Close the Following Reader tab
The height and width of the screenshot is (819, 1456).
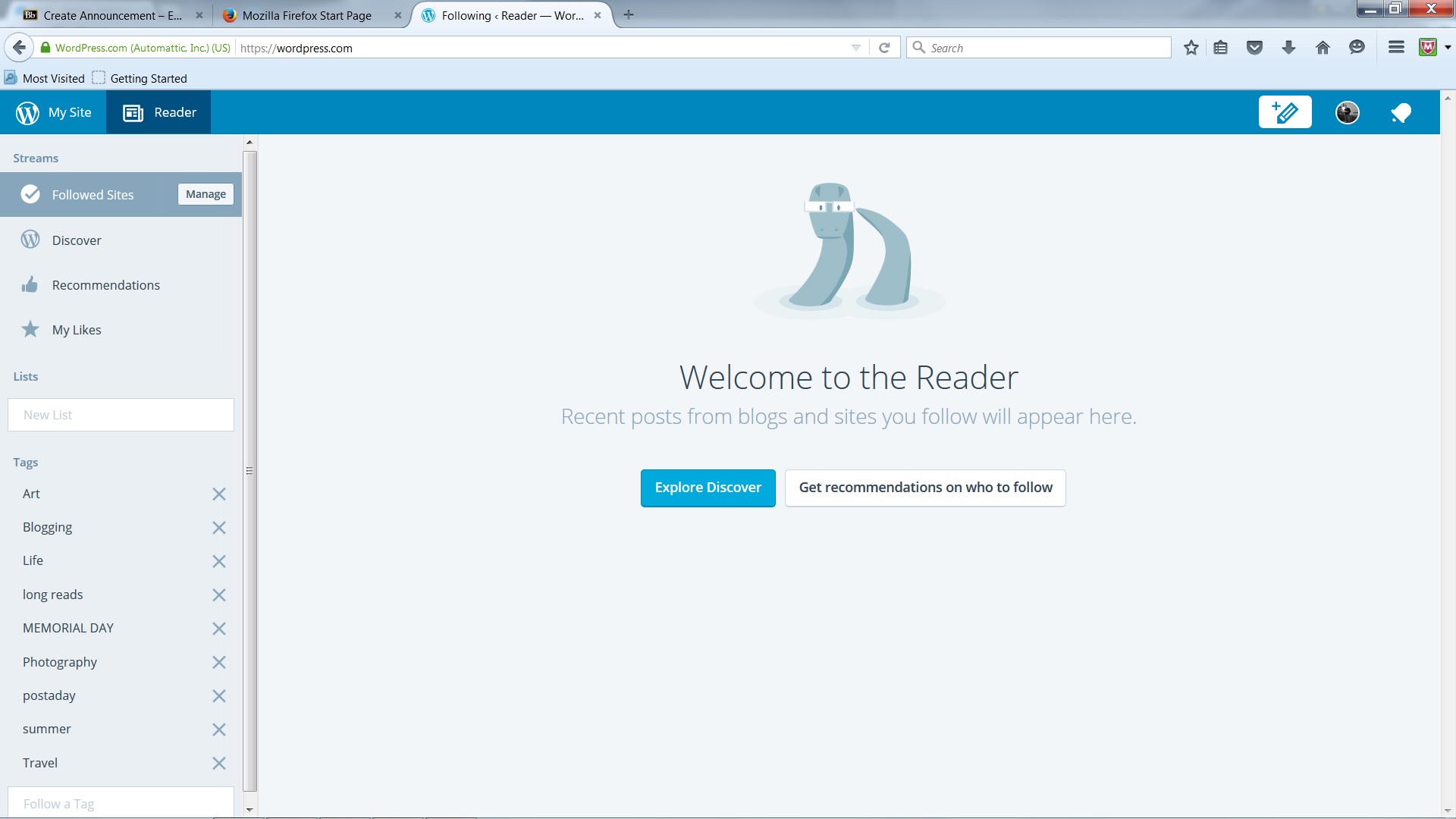click(x=598, y=15)
